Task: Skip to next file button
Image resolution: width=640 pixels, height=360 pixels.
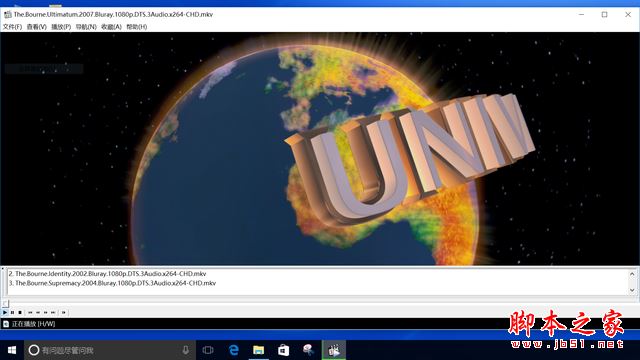Action: coord(53,313)
